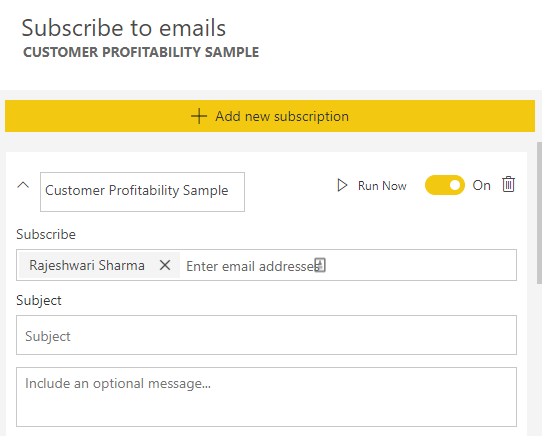Viewport: 542px width, 436px height.
Task: Click the CUSTOMER PROFITABILITY SAMPLE subtitle
Action: [x=141, y=52]
